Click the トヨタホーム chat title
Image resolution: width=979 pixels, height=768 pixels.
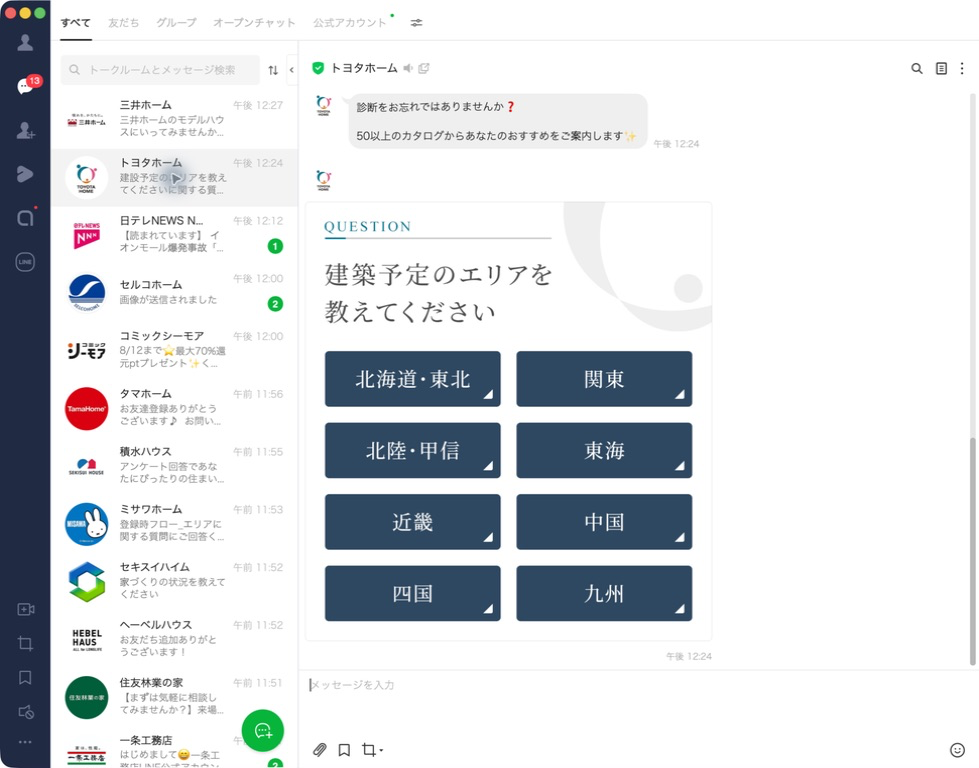[364, 68]
